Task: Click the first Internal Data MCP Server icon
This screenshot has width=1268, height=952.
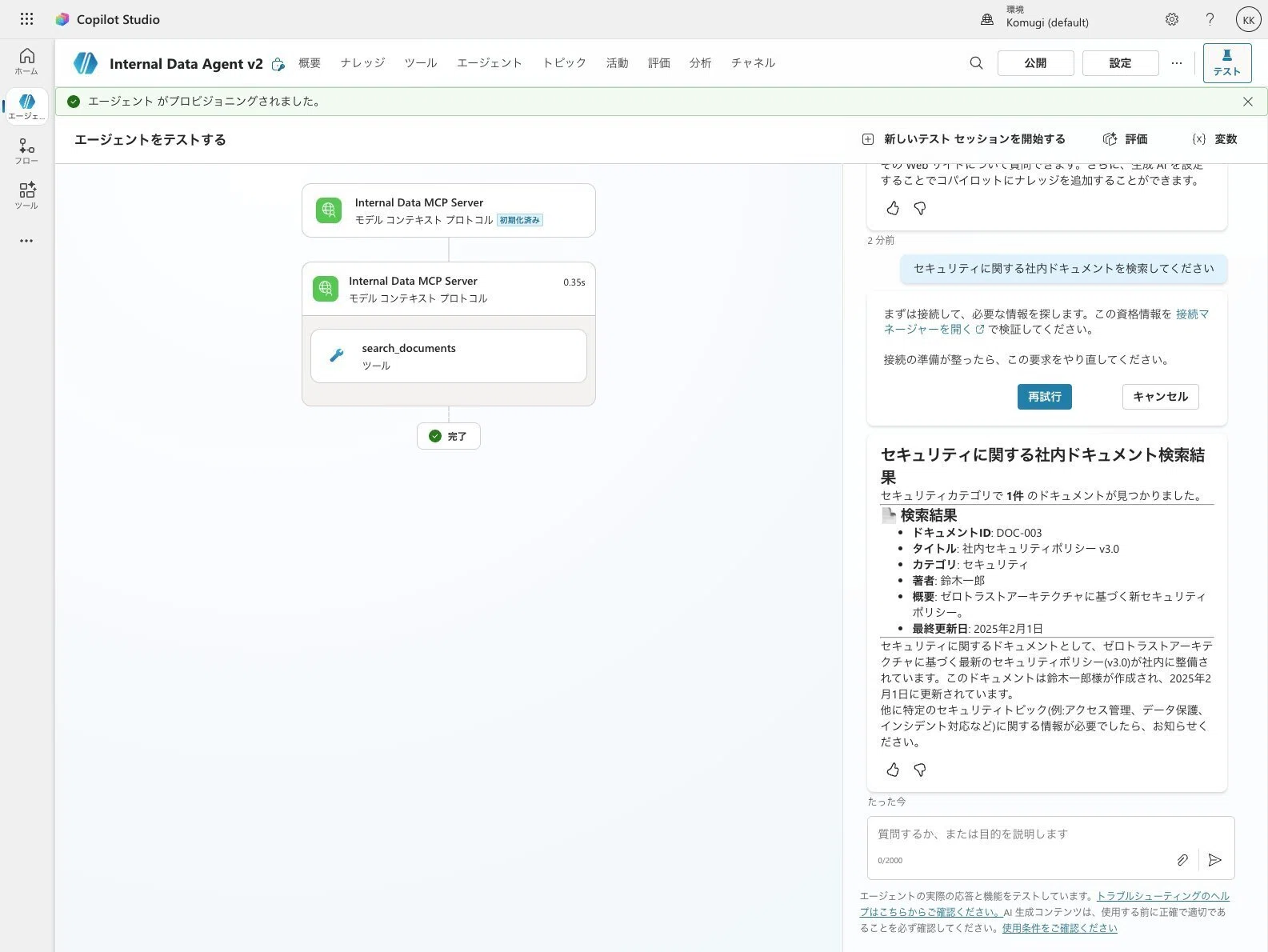Action: coord(329,210)
